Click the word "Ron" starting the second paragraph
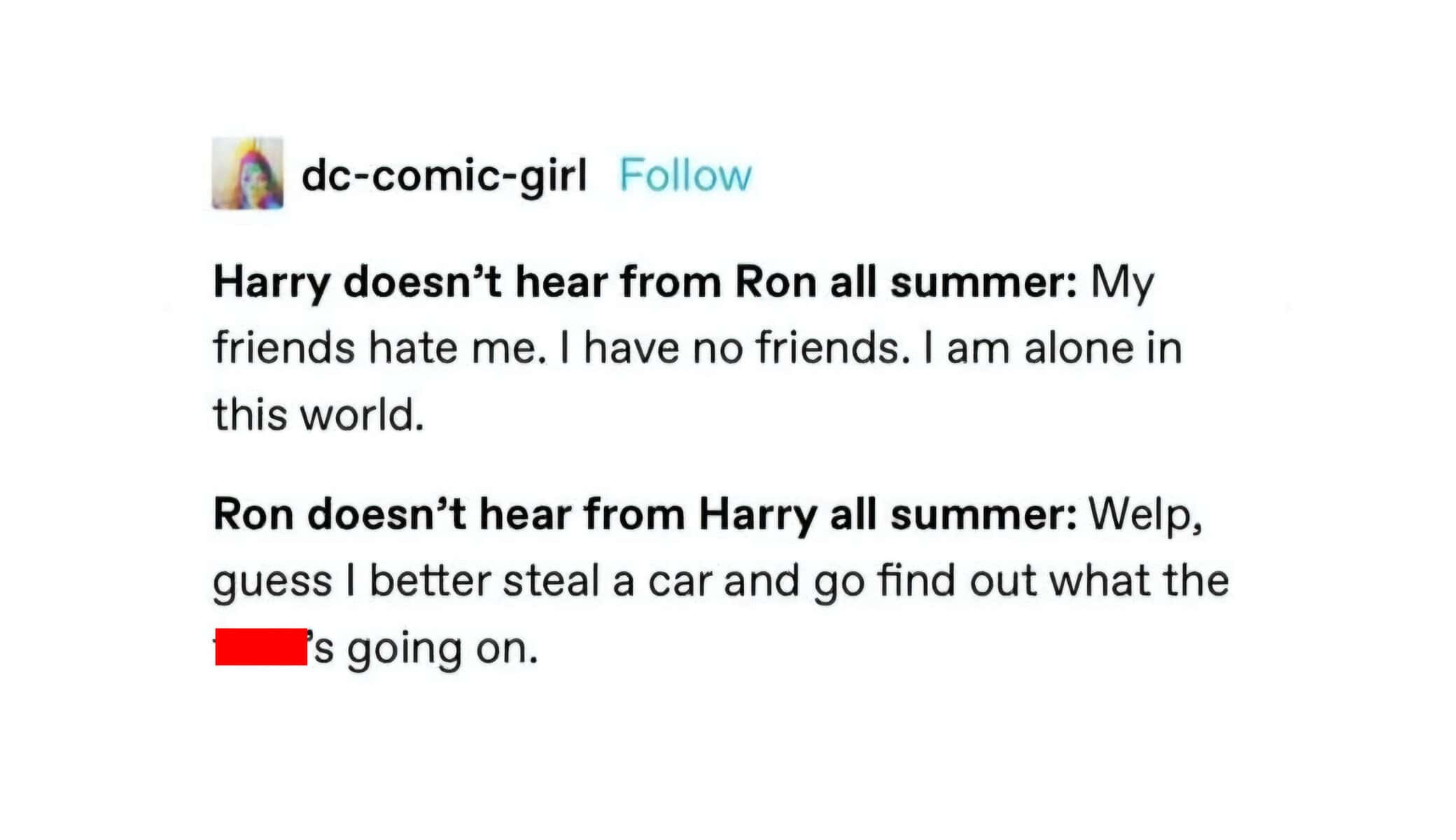Image resolution: width=1456 pixels, height=840 pixels. tap(253, 514)
